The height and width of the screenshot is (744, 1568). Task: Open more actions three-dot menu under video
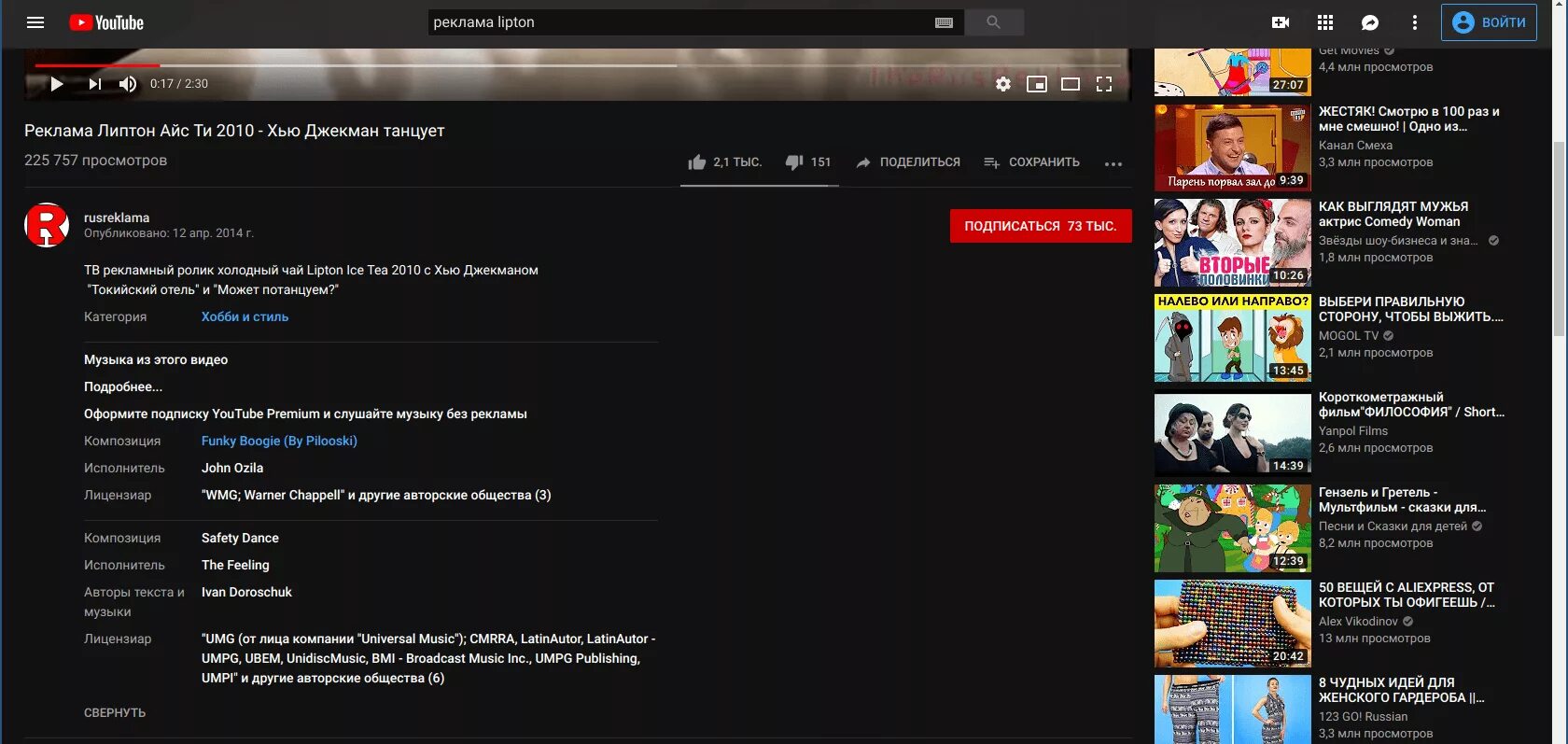pos(1113,163)
